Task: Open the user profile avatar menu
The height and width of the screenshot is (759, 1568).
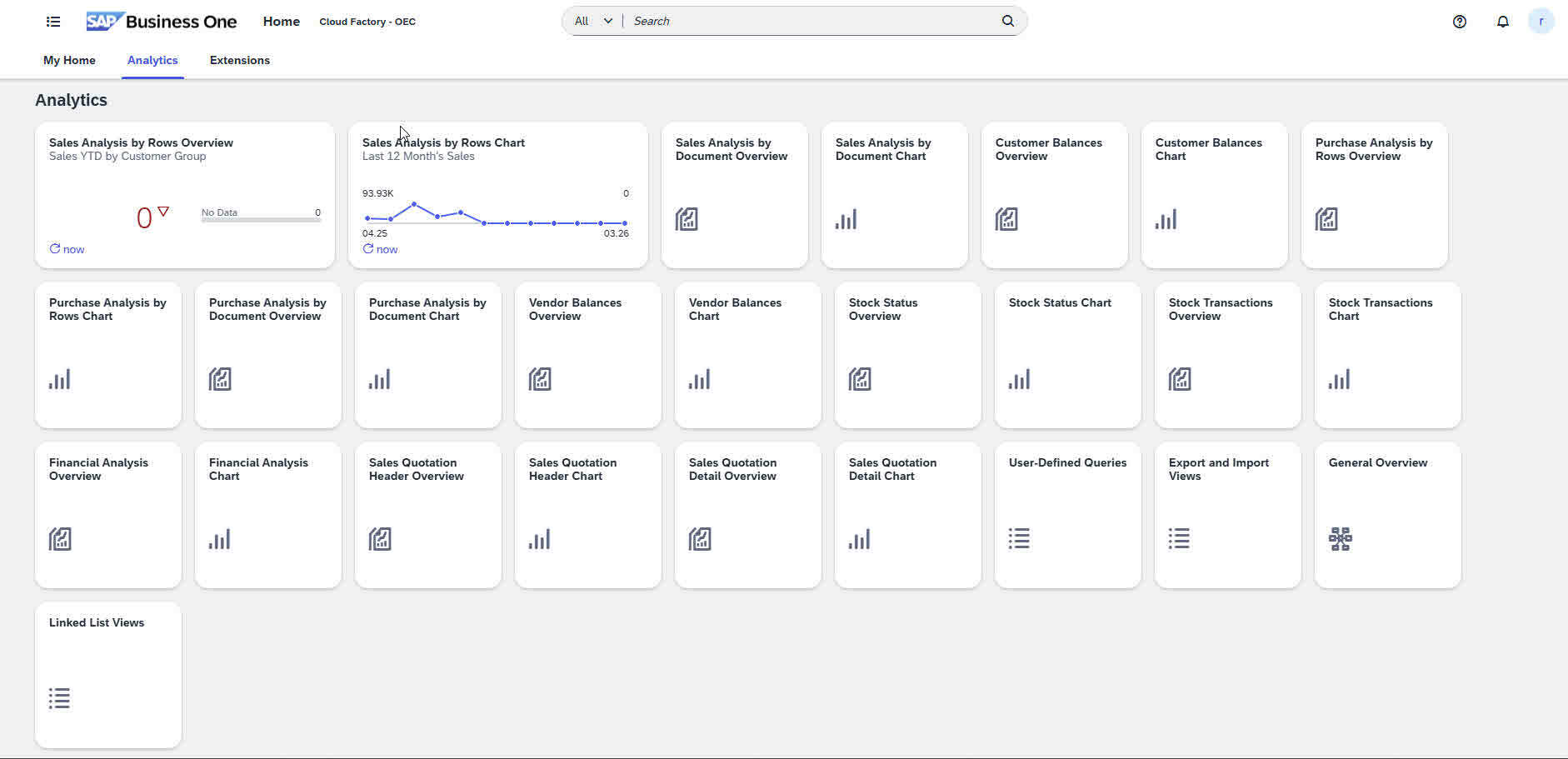Action: 1542,21
